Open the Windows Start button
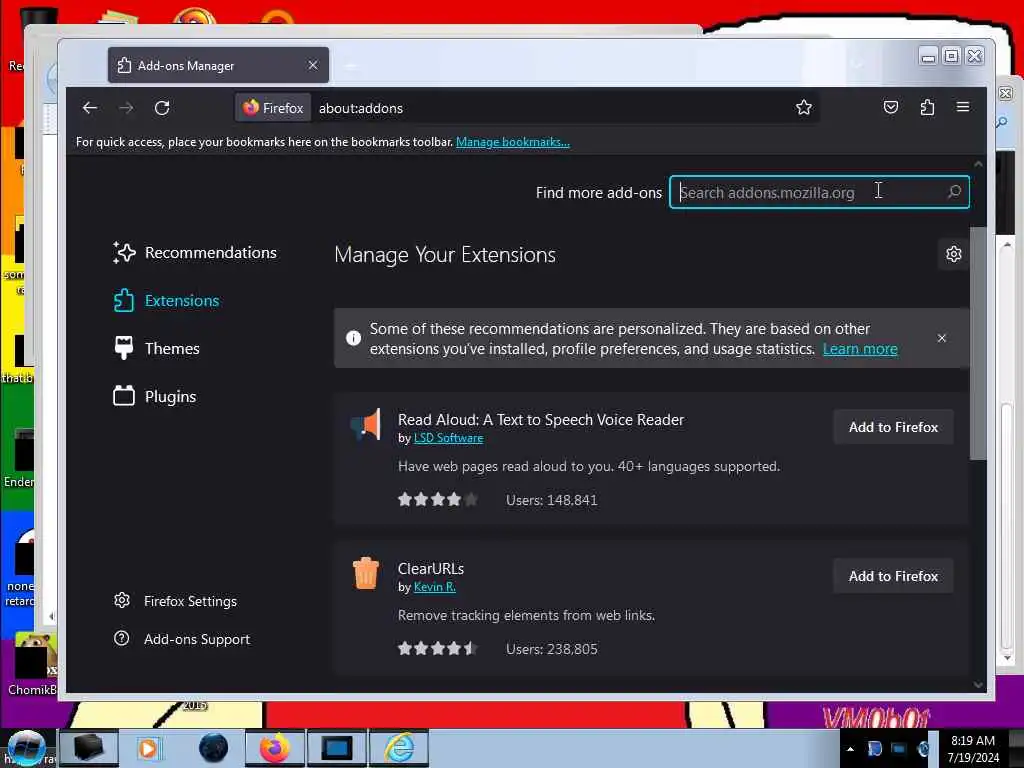1024x768 pixels. coord(26,748)
